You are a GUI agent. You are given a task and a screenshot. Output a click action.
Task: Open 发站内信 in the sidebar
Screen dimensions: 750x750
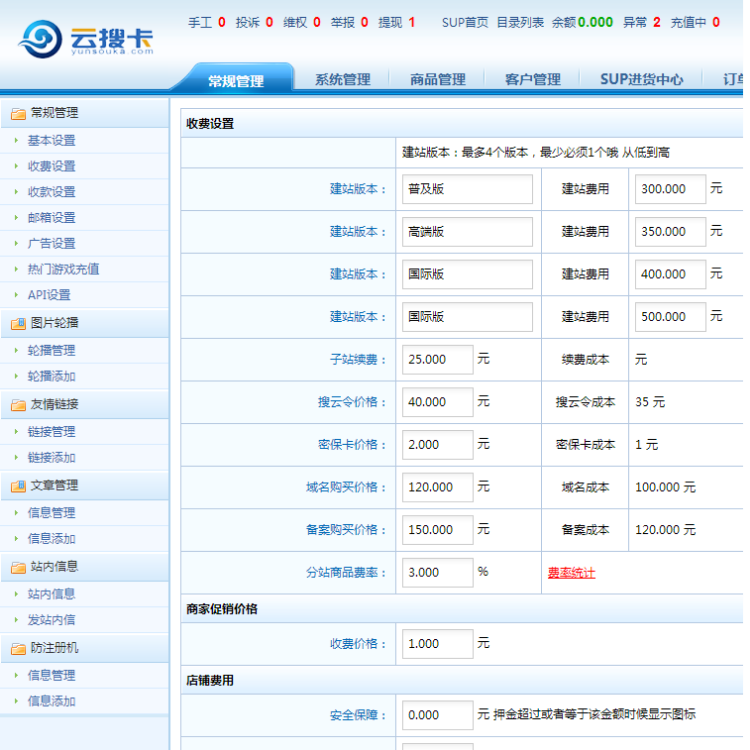[52, 620]
